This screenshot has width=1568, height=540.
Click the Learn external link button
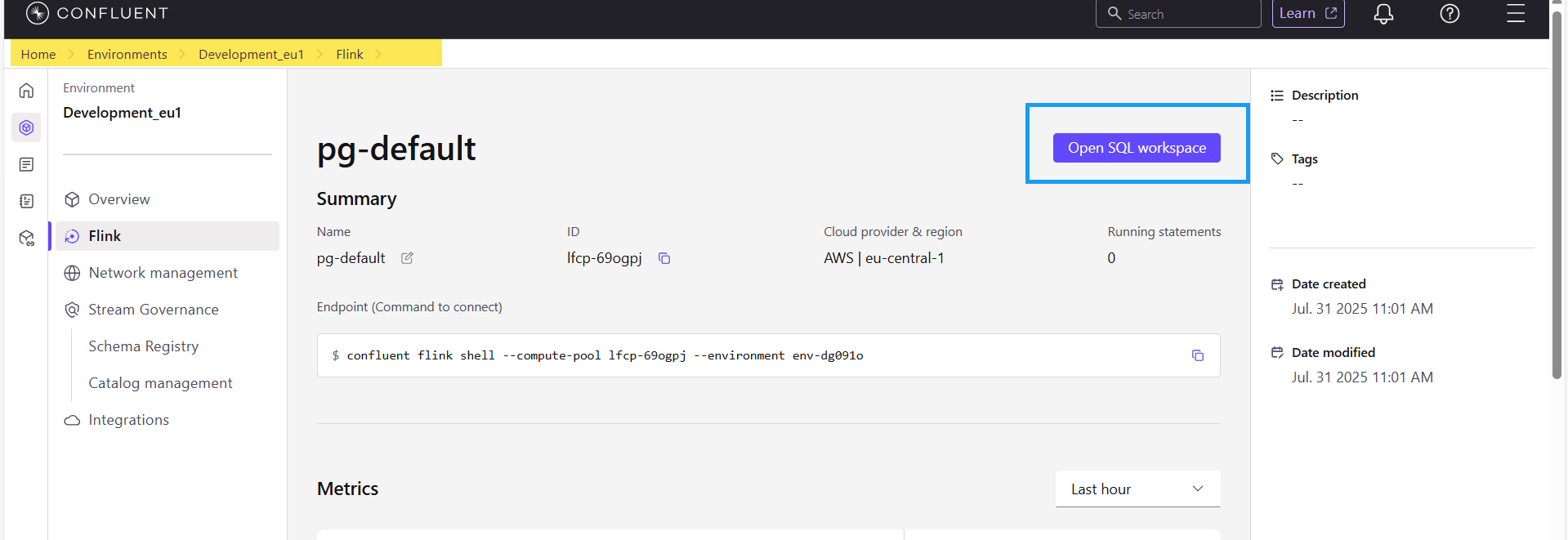click(1308, 14)
